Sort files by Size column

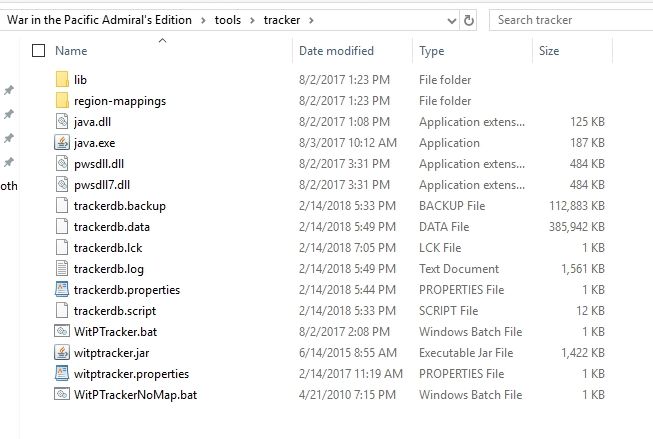[x=549, y=51]
